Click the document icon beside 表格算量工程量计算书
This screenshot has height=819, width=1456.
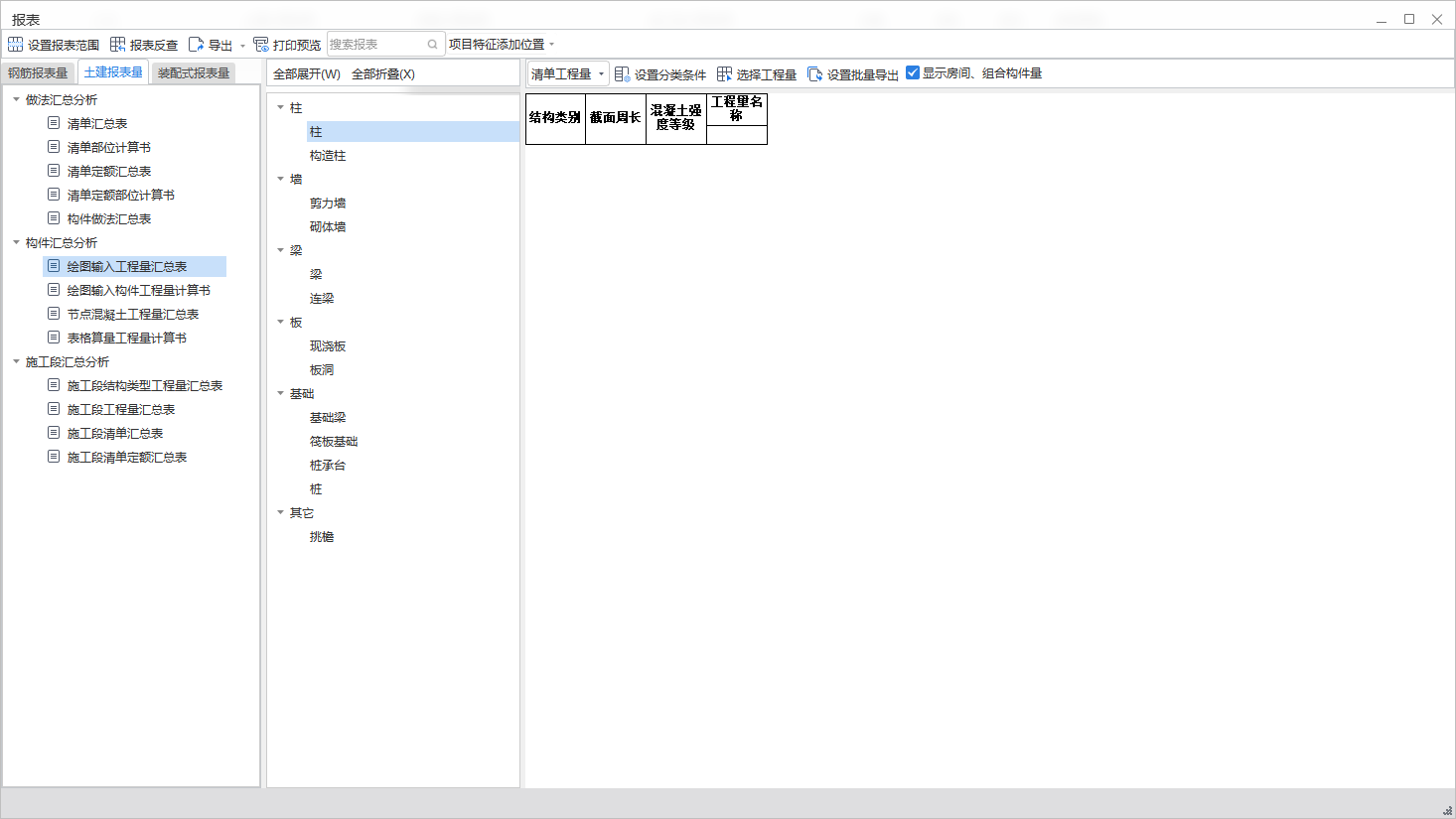click(54, 338)
